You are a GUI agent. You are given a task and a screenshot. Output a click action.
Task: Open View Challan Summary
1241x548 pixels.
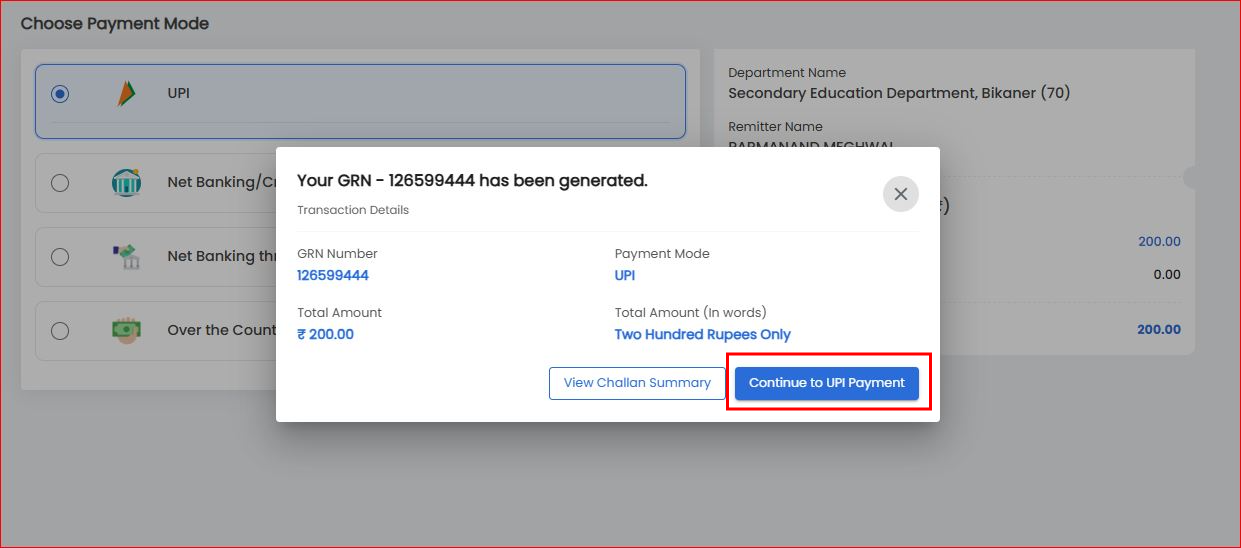click(x=637, y=383)
